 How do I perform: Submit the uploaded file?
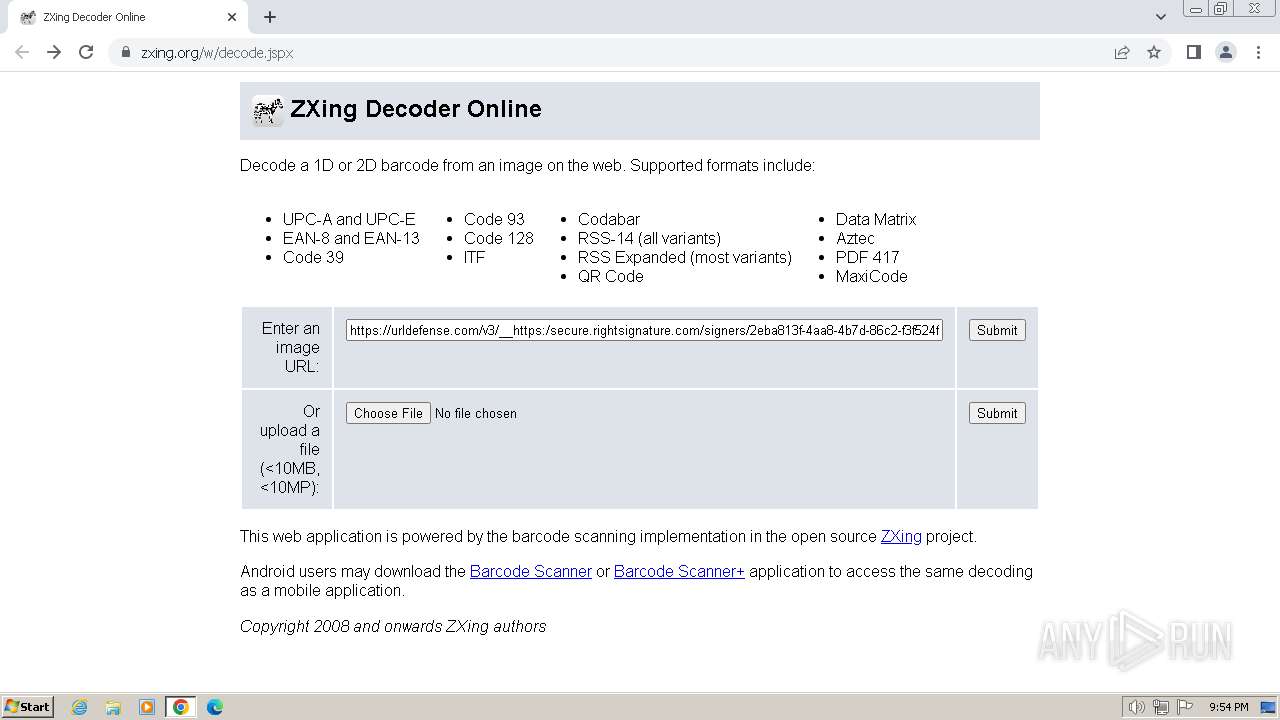click(997, 413)
